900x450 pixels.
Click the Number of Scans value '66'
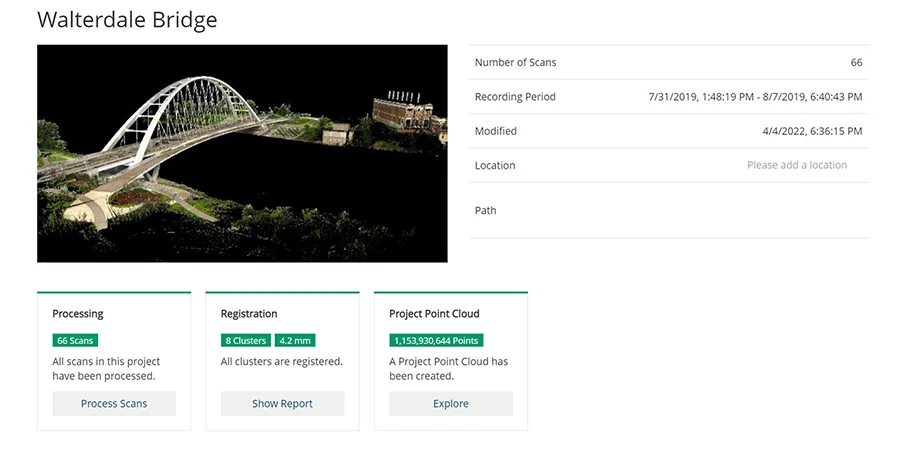pyautogui.click(x=856, y=63)
